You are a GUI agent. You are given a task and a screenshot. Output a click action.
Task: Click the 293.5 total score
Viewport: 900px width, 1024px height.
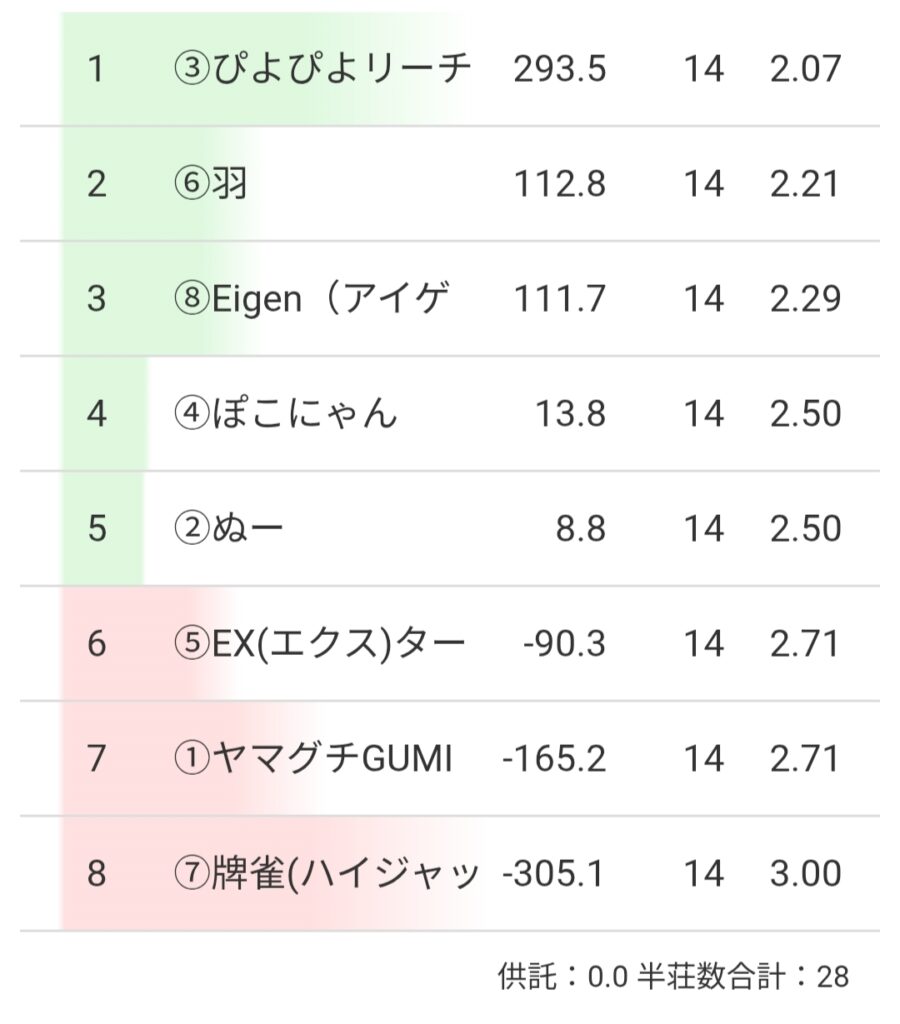tap(559, 69)
